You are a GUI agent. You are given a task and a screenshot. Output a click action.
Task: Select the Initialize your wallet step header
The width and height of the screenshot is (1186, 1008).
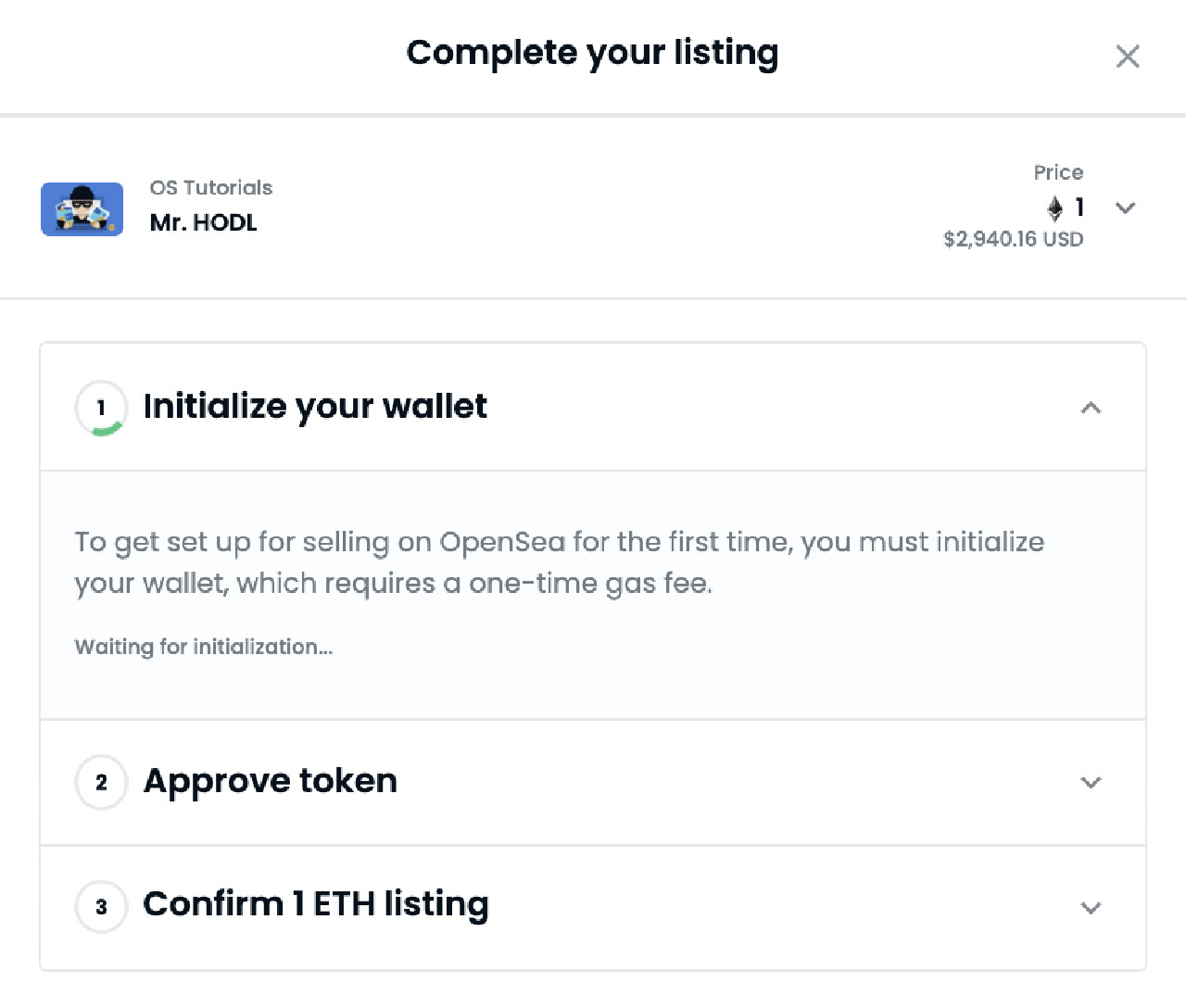click(315, 408)
